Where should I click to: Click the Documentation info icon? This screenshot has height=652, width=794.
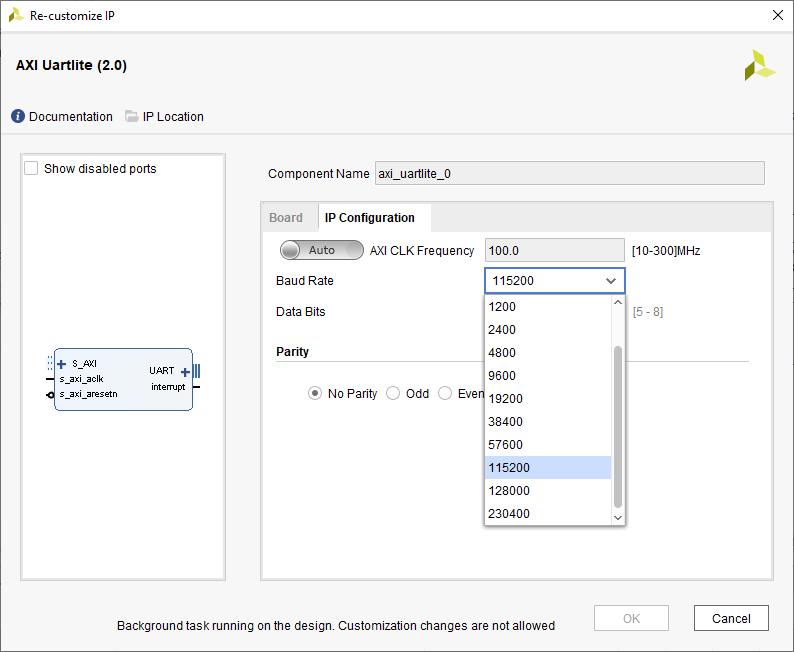click(18, 117)
